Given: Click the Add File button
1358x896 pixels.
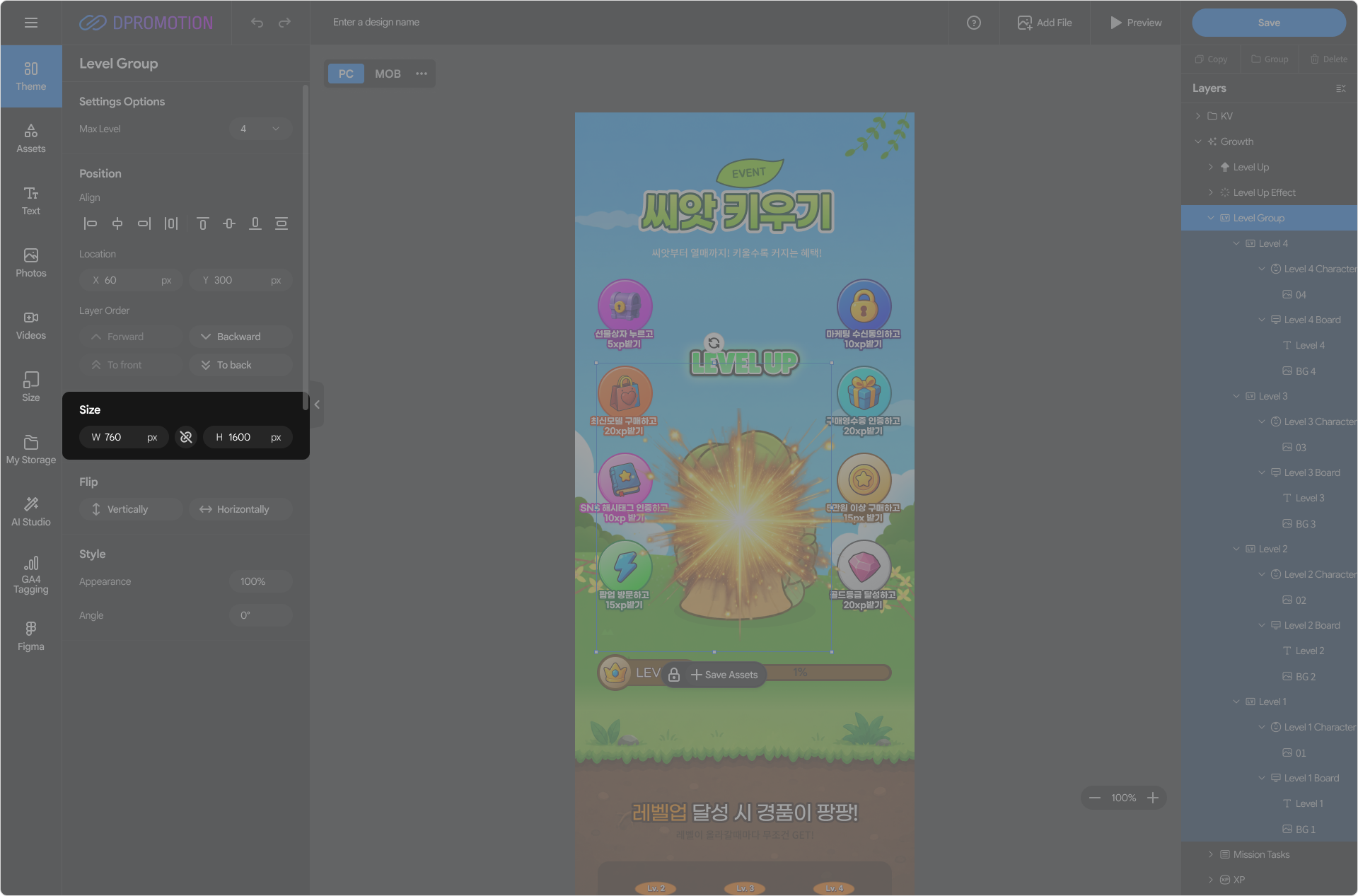Looking at the screenshot, I should click(x=1045, y=23).
